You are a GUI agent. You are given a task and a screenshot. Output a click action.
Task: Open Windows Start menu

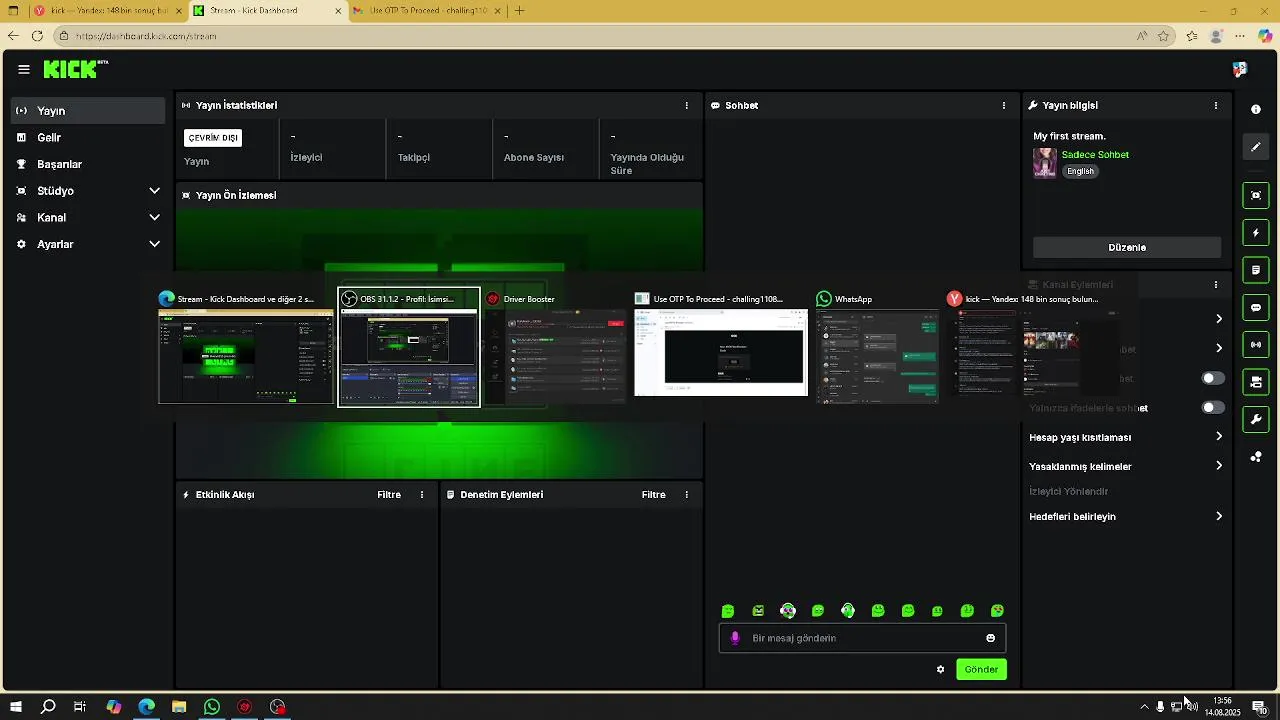[x=15, y=707]
